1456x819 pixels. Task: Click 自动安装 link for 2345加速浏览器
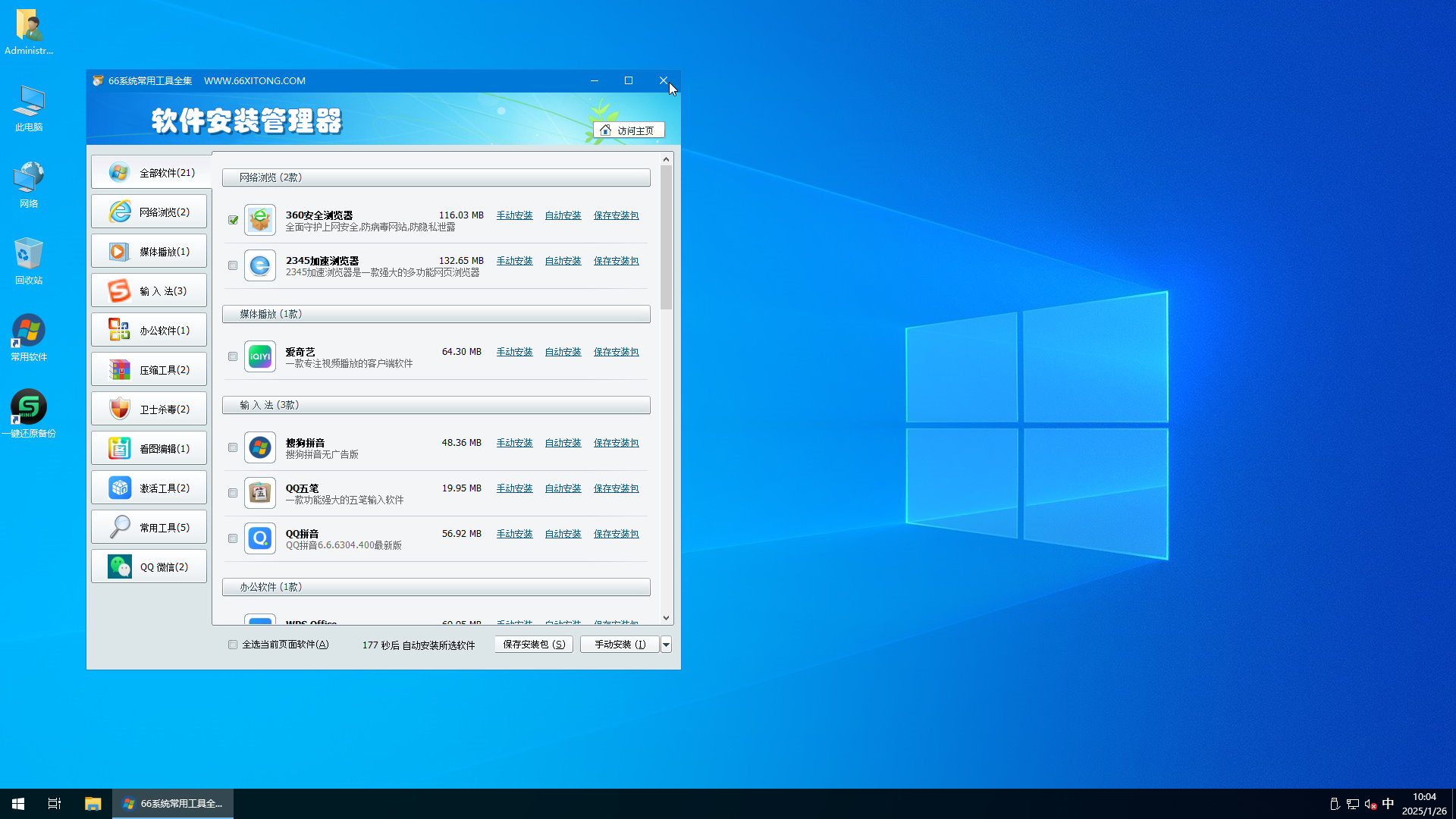[x=563, y=261]
